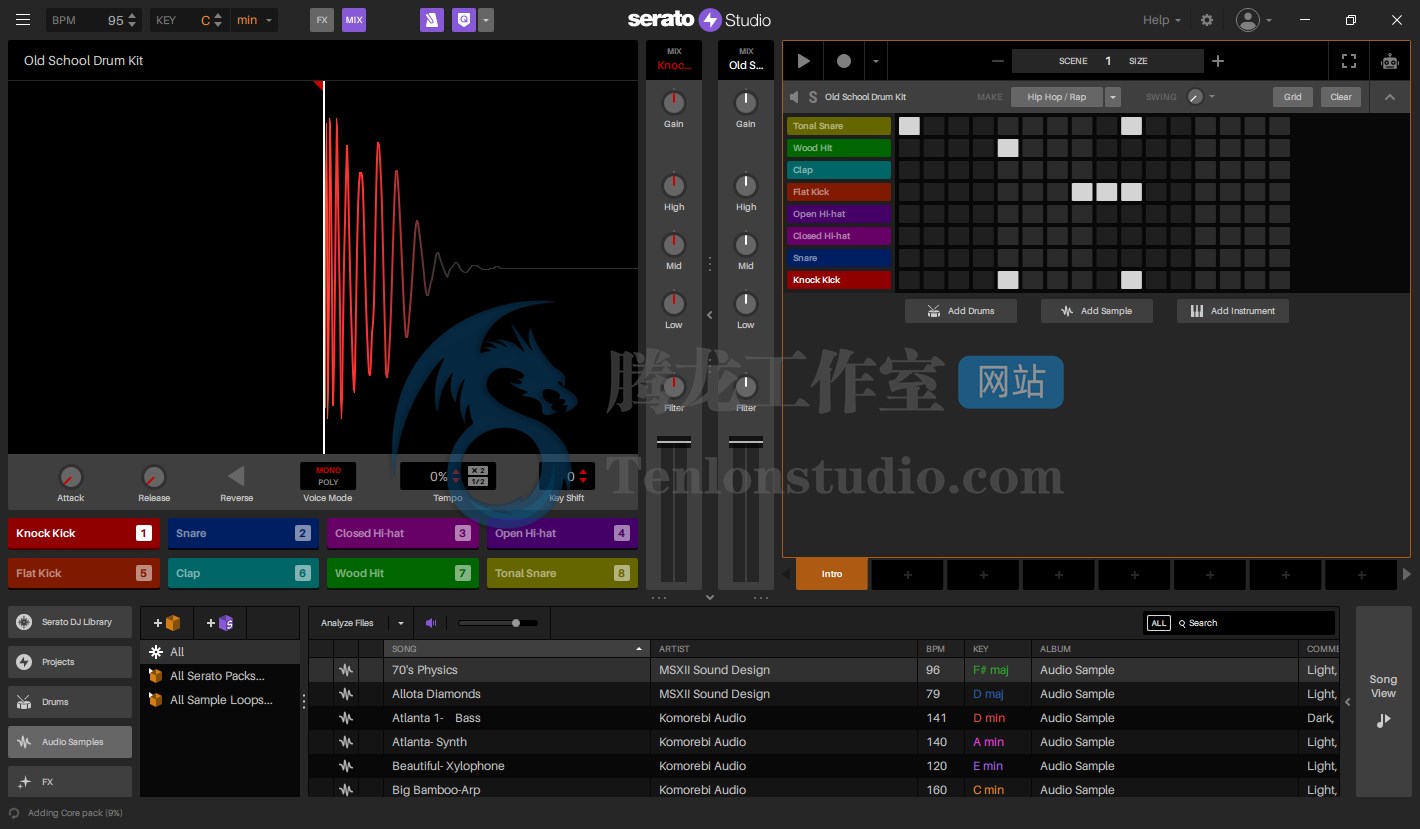Switch Voice Mode Mono/Poly
1420x829 pixels.
click(328, 476)
